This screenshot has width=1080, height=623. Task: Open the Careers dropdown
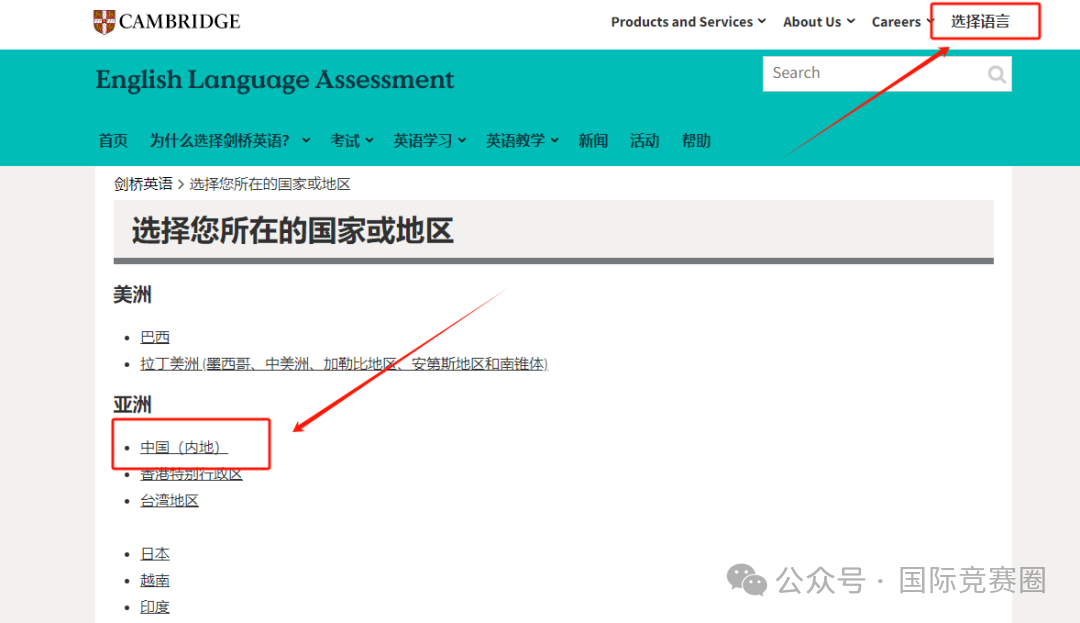902,22
